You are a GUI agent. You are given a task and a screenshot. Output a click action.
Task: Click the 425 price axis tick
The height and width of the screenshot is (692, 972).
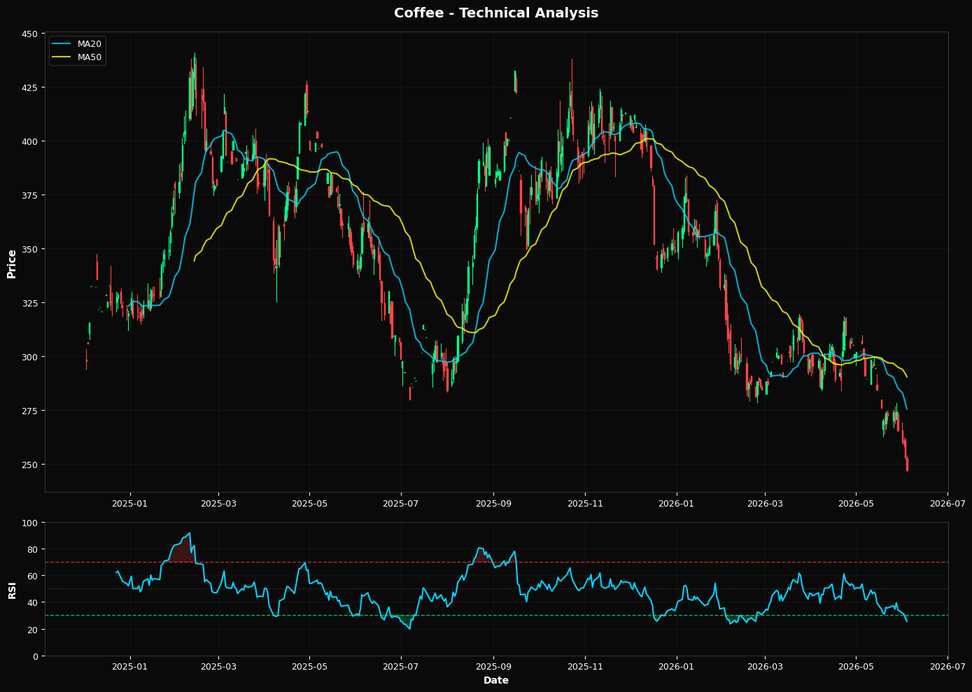click(30, 87)
